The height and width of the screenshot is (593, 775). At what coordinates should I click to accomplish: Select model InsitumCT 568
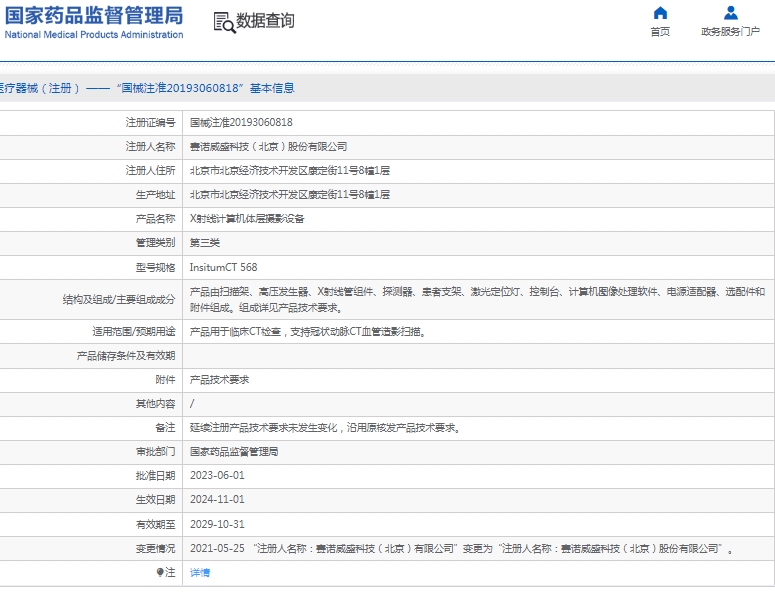pos(223,267)
